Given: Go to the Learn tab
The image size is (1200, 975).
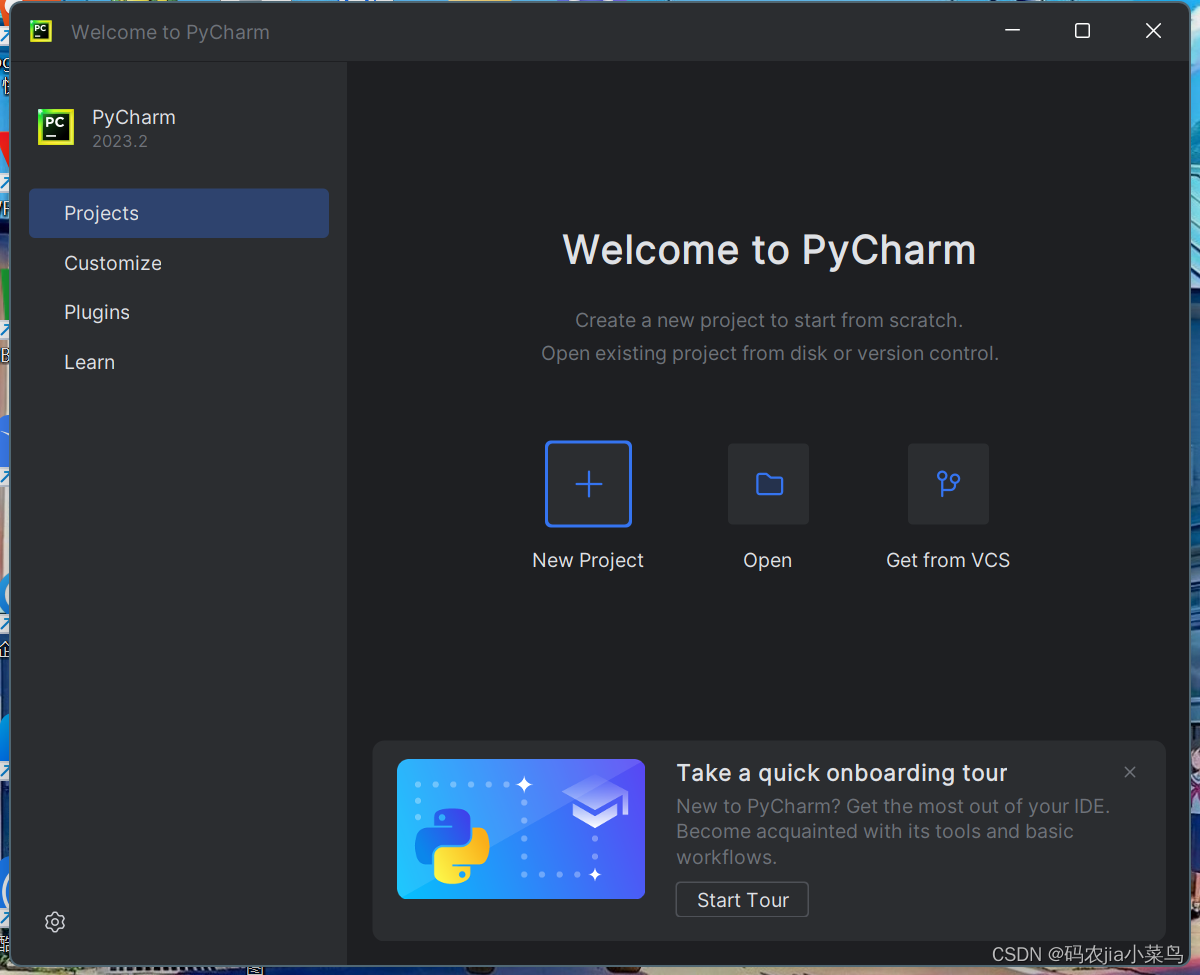Looking at the screenshot, I should tap(179, 362).
